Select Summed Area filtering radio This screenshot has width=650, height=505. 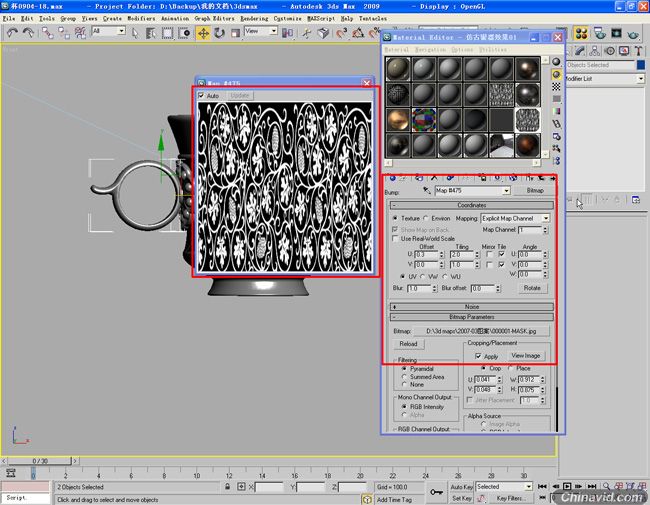[404, 377]
